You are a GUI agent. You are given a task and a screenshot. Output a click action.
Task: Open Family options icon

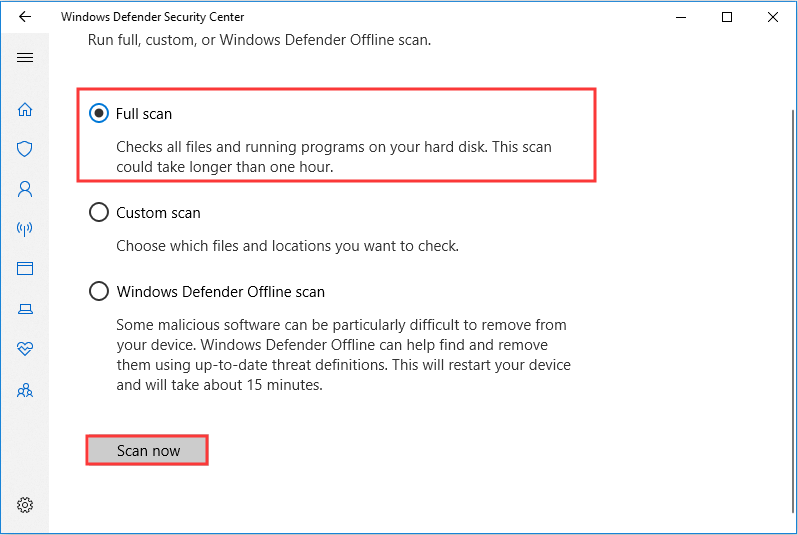pyautogui.click(x=25, y=390)
